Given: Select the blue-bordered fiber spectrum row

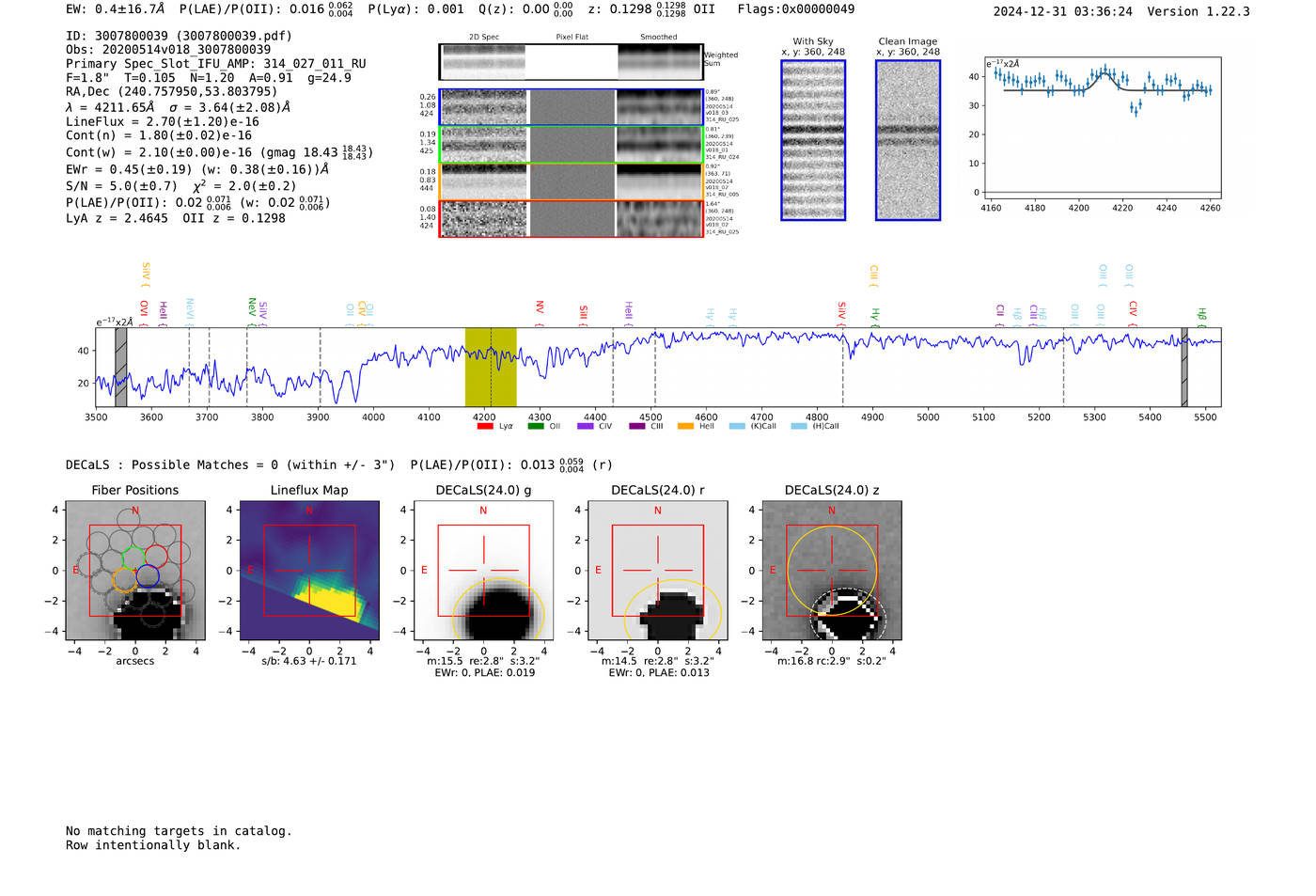Looking at the screenshot, I should pyautogui.click(x=571, y=107).
